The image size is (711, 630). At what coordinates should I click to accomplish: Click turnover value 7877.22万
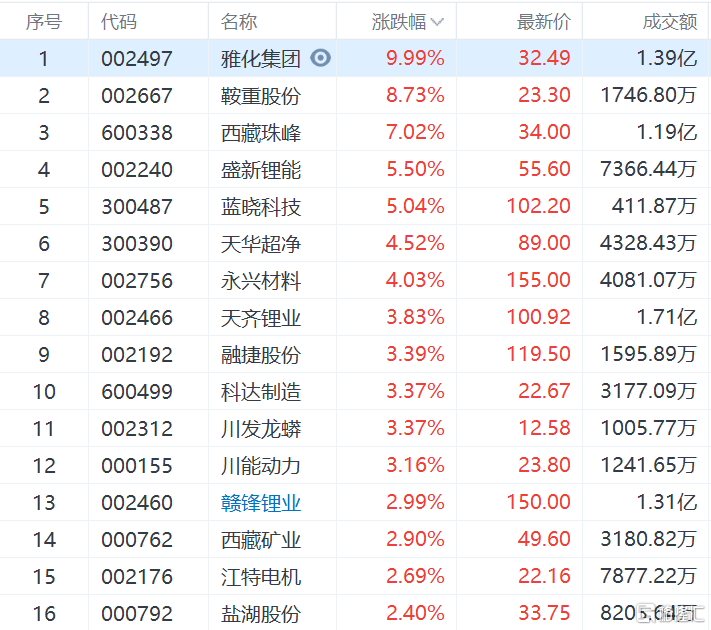(648, 576)
